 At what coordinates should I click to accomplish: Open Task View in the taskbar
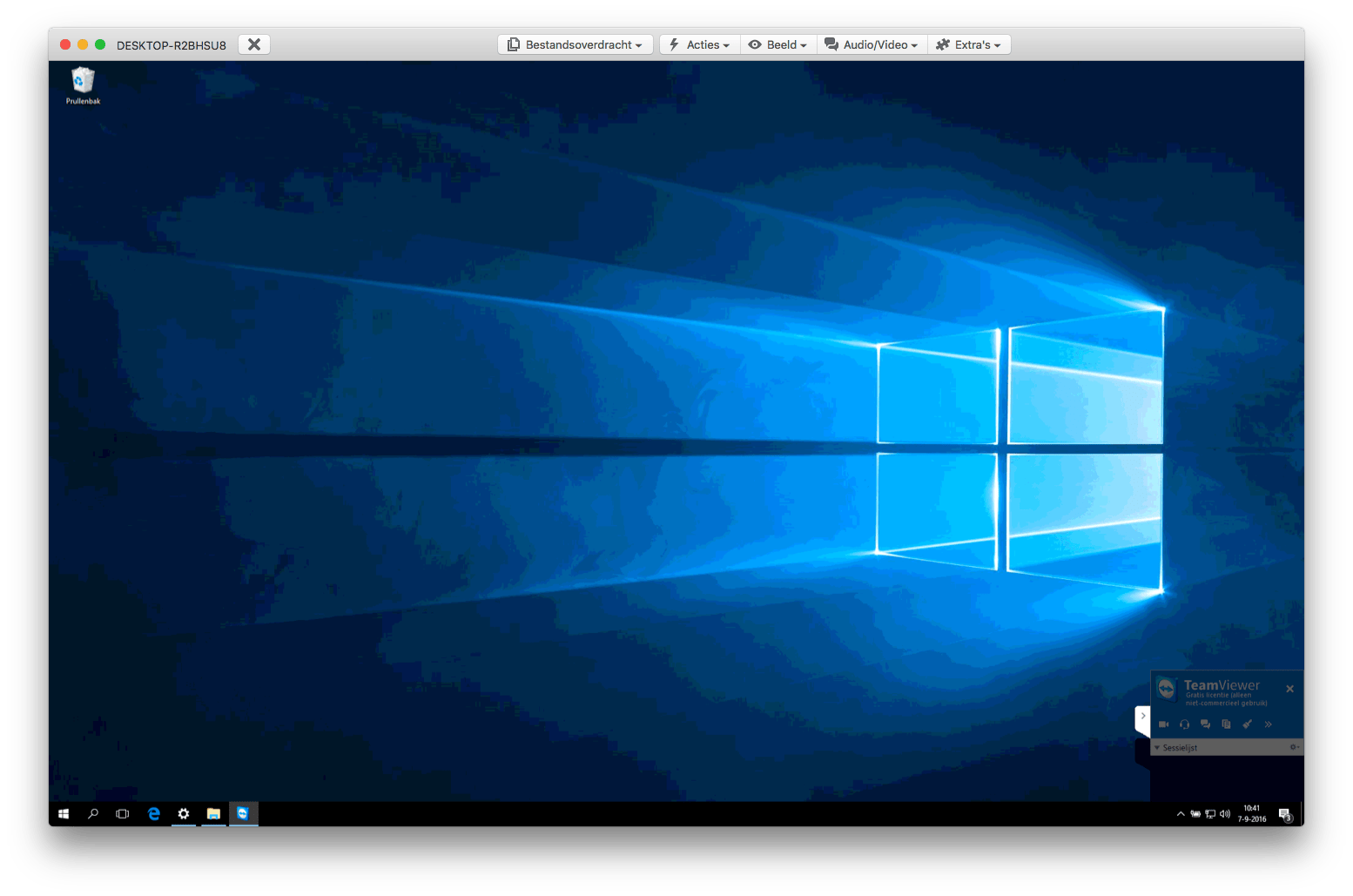coord(123,814)
